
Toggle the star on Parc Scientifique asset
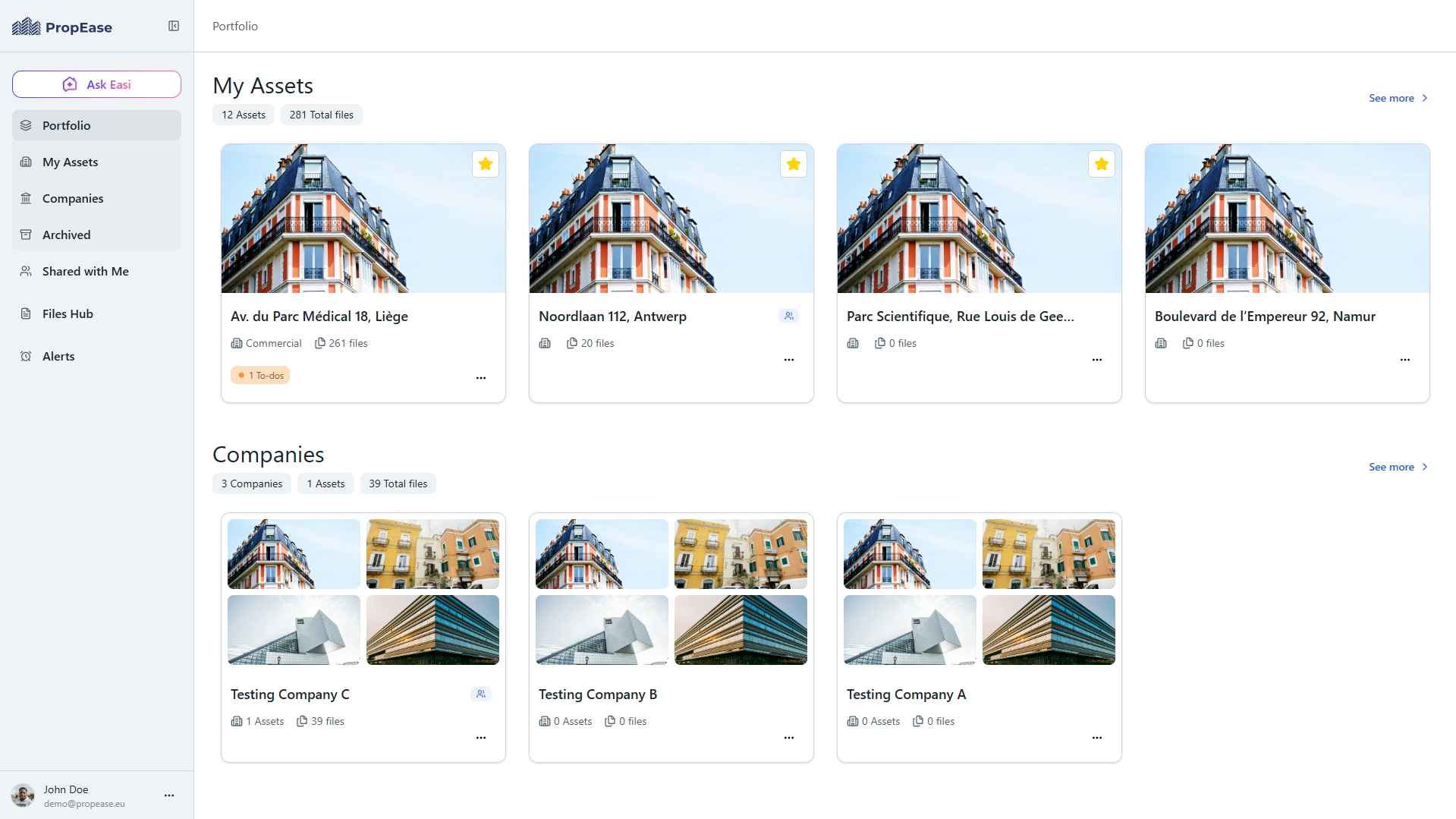1102,164
